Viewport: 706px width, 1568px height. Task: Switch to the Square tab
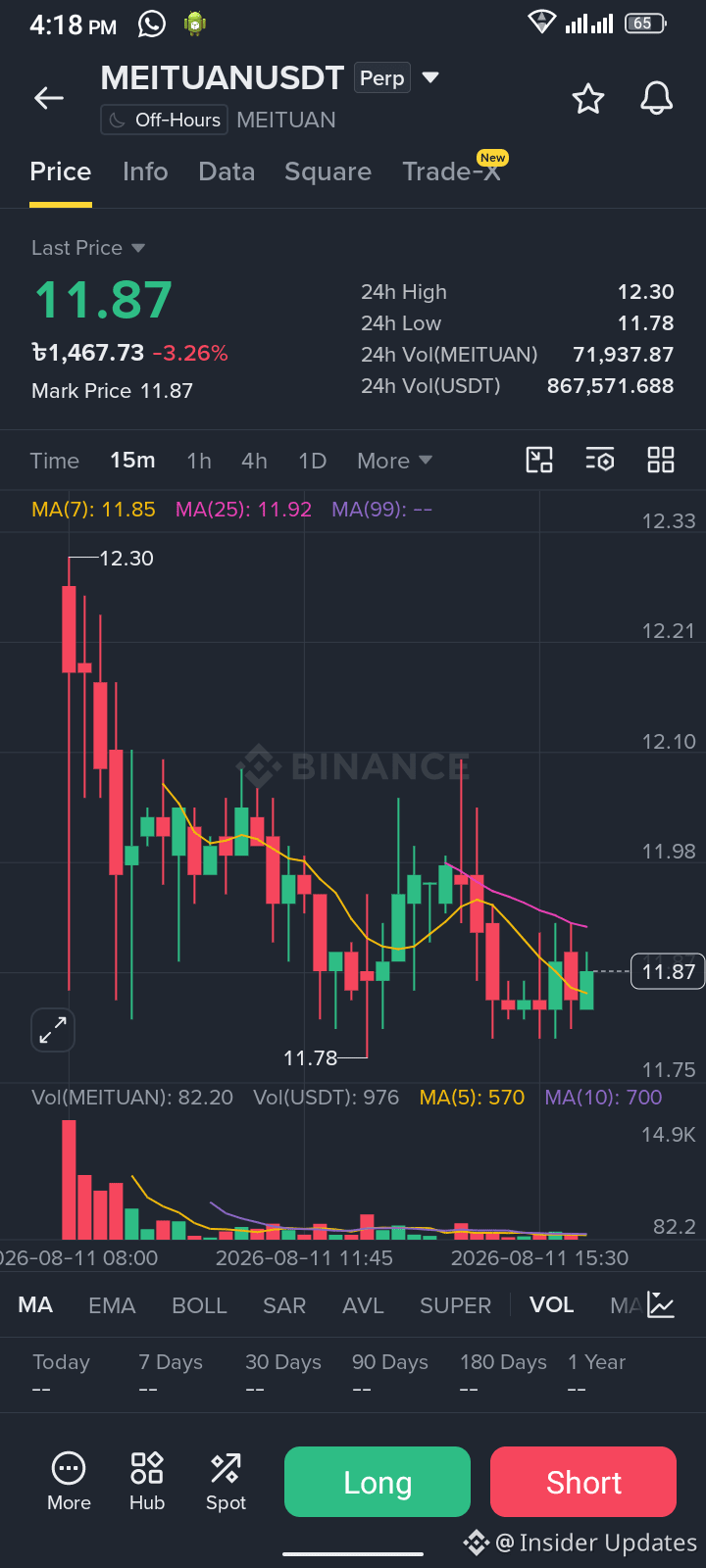(x=328, y=171)
